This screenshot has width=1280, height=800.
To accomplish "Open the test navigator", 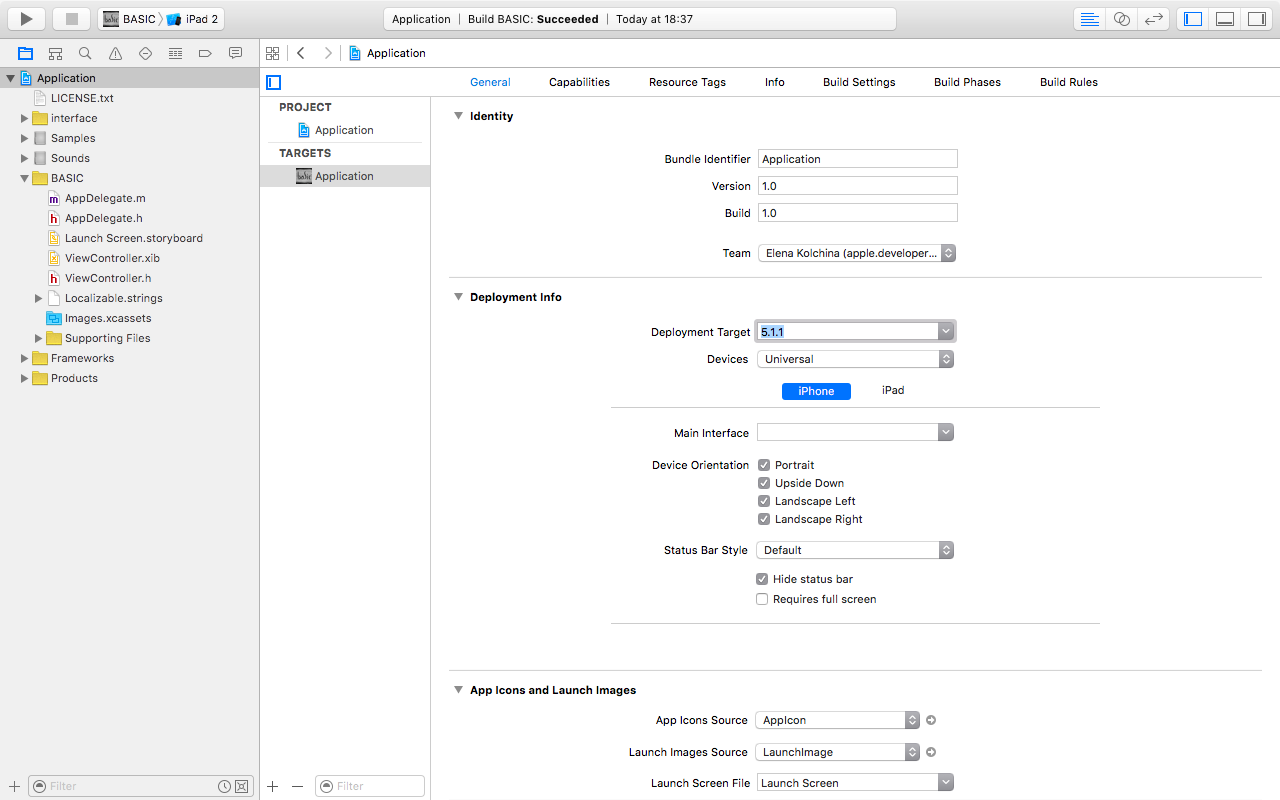I will point(145,53).
